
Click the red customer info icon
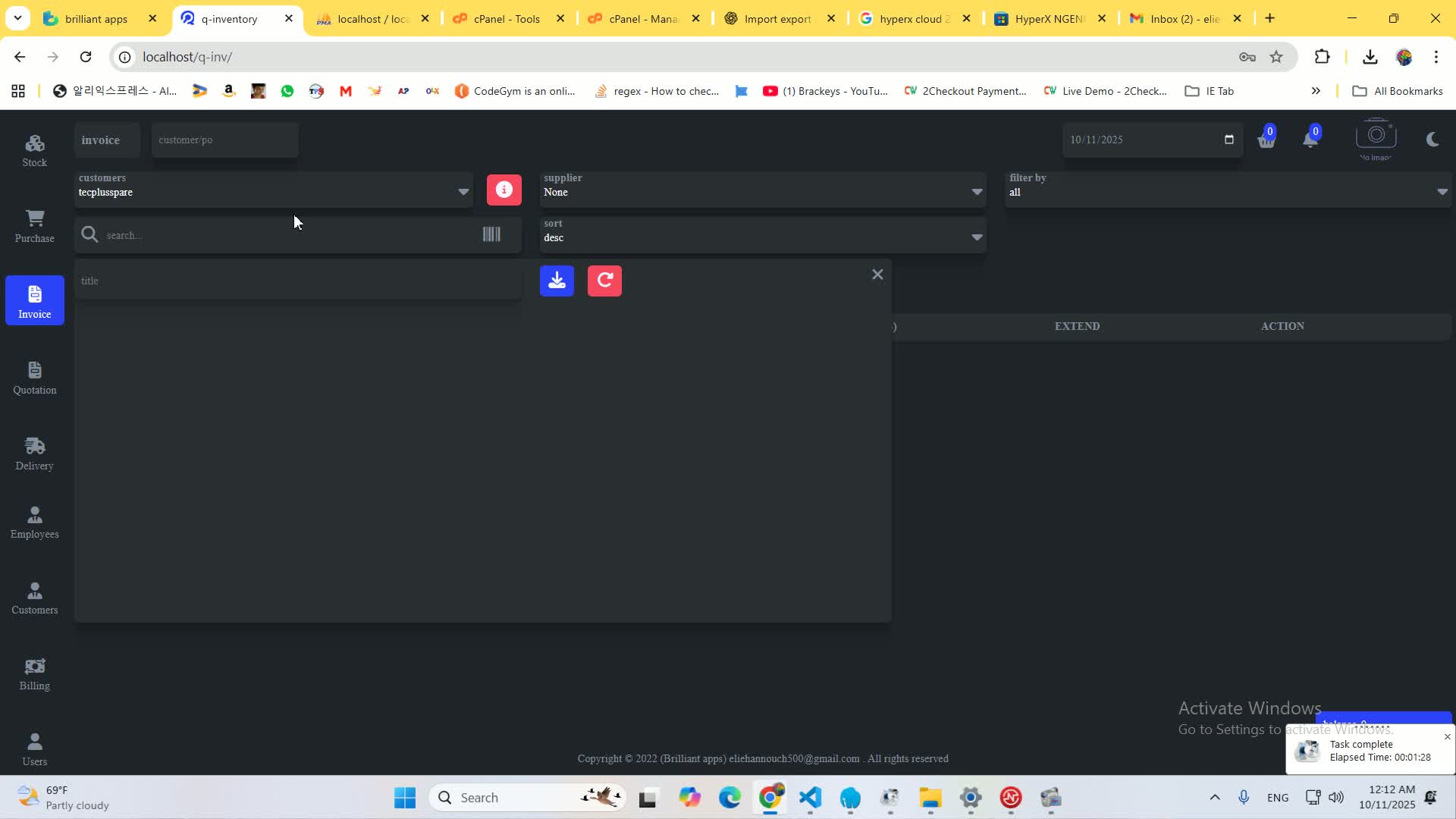(x=504, y=190)
